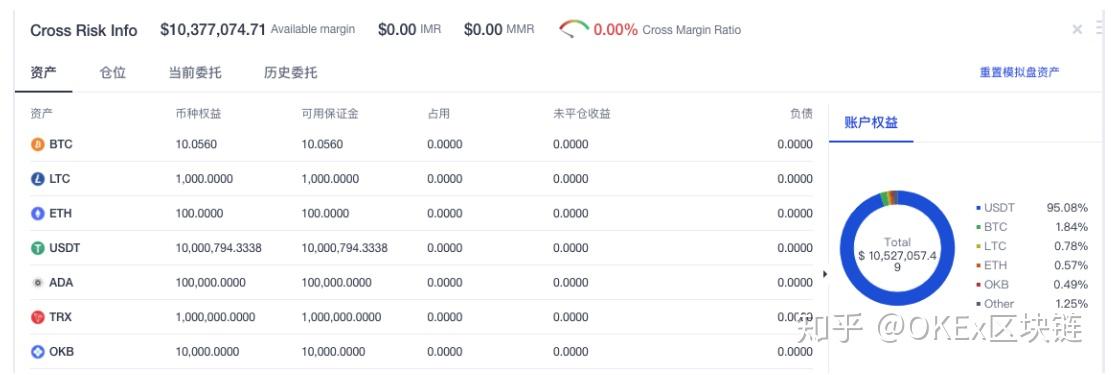
Task: Click the 币种权益 column header
Action: click(198, 113)
